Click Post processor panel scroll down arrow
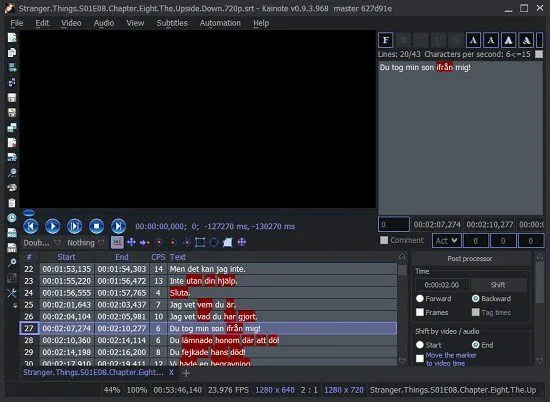 point(540,360)
